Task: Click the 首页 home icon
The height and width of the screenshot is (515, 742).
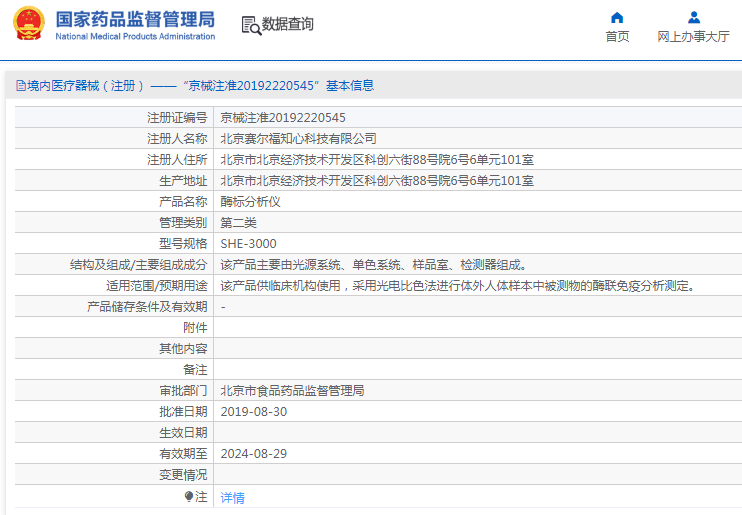Action: [617, 17]
